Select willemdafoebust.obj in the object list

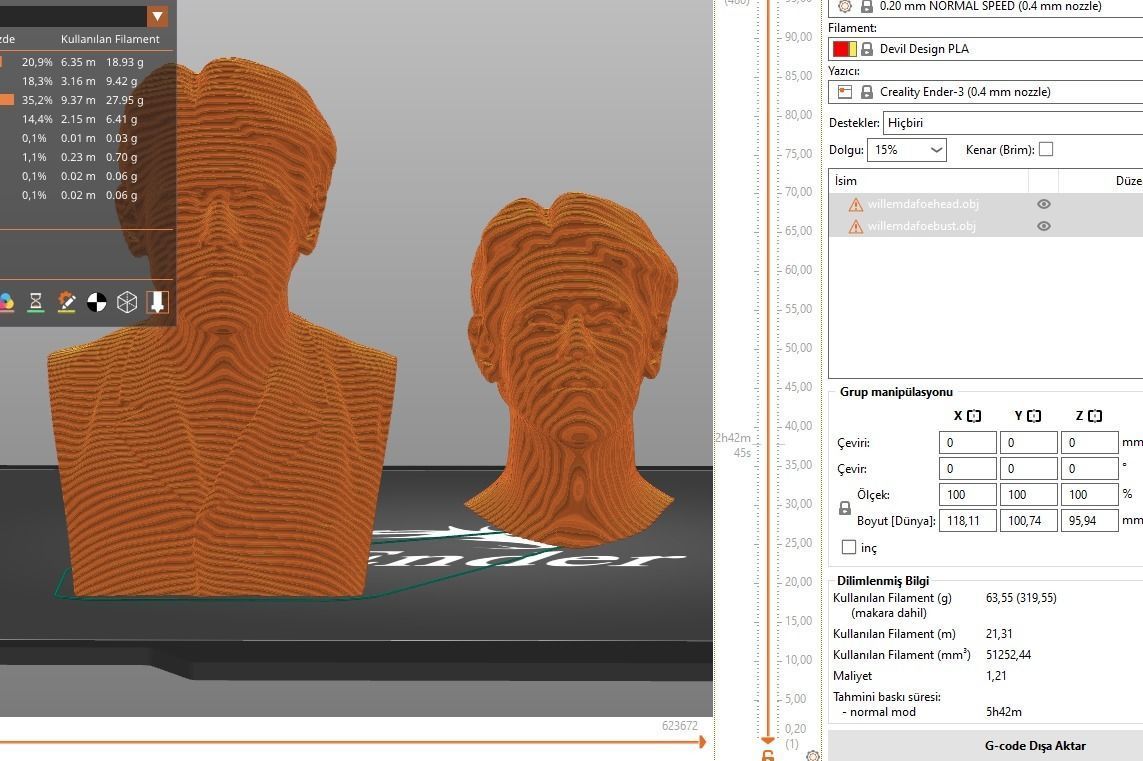coord(921,226)
